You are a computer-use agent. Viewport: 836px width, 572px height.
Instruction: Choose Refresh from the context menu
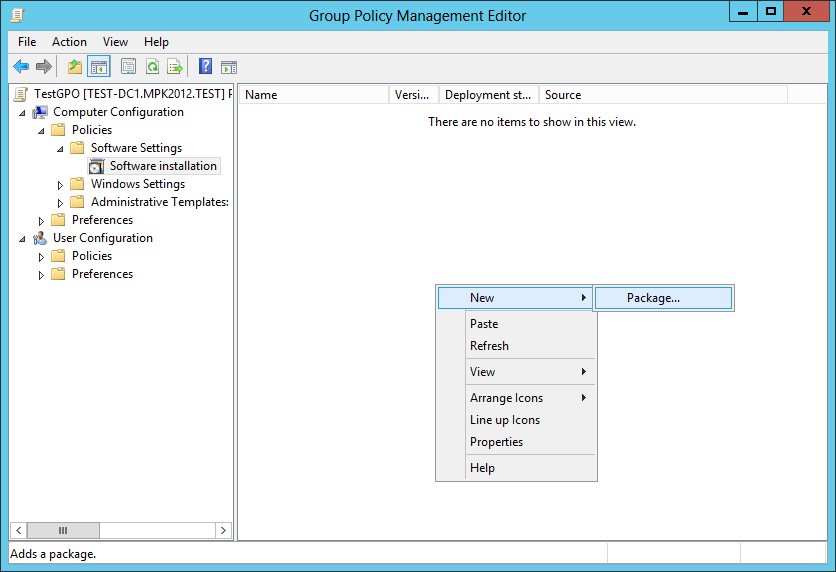tap(516, 346)
